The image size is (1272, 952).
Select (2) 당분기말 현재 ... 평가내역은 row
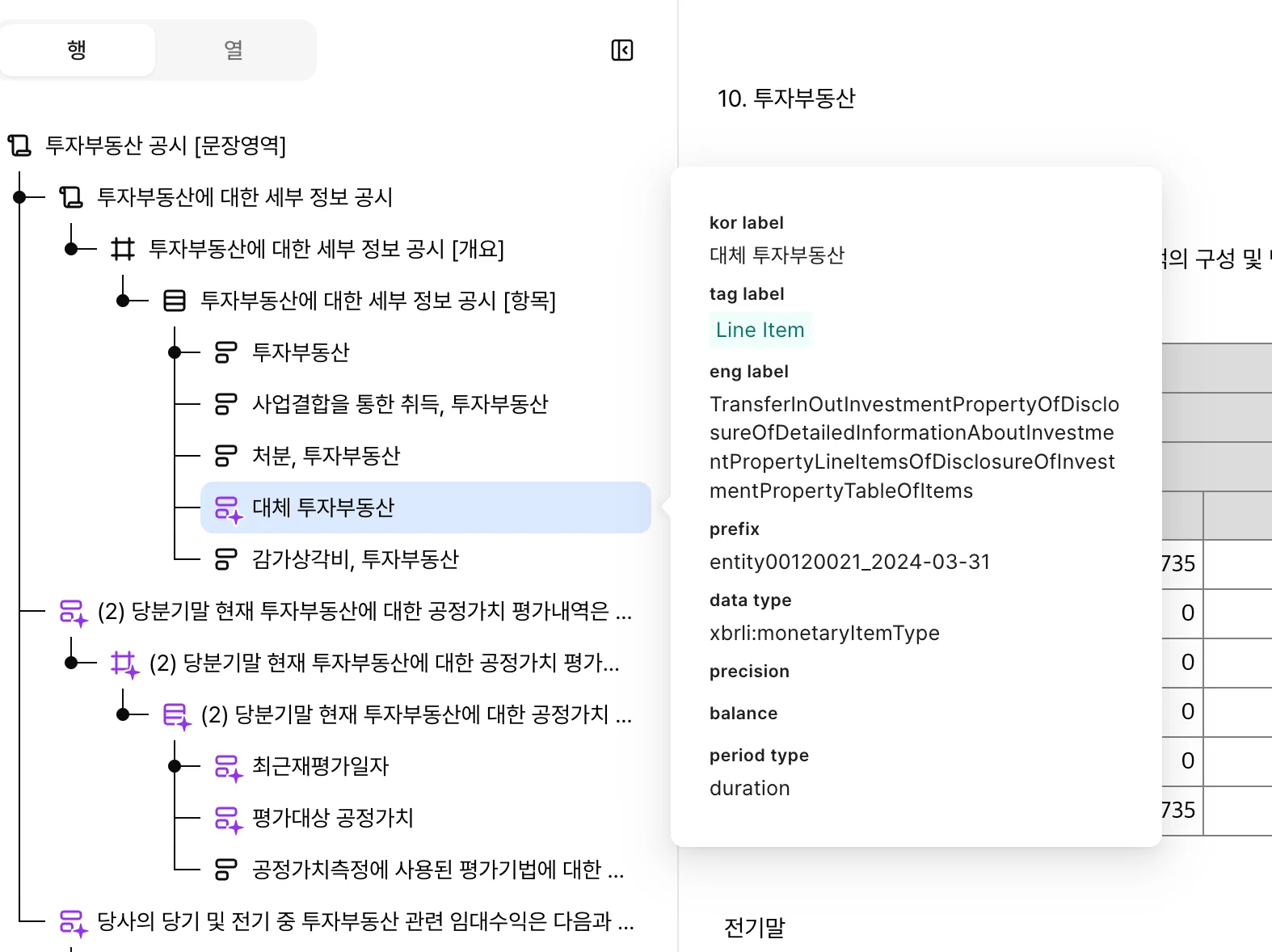364,611
